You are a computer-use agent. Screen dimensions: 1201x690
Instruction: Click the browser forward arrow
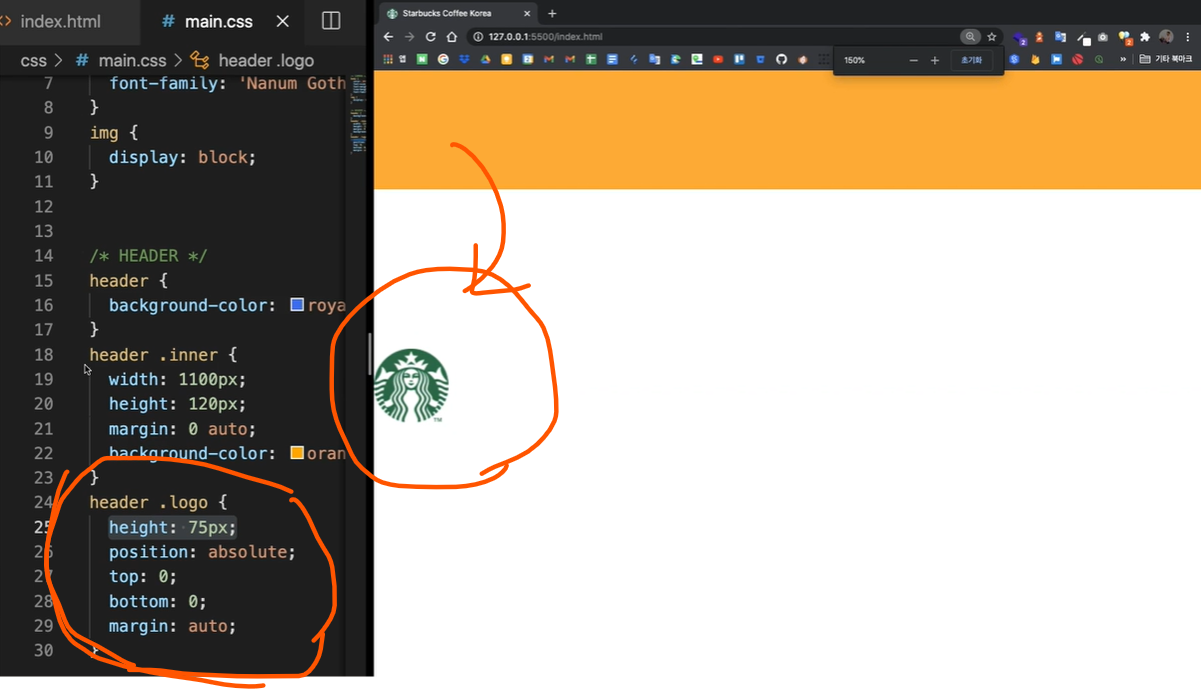click(x=409, y=37)
